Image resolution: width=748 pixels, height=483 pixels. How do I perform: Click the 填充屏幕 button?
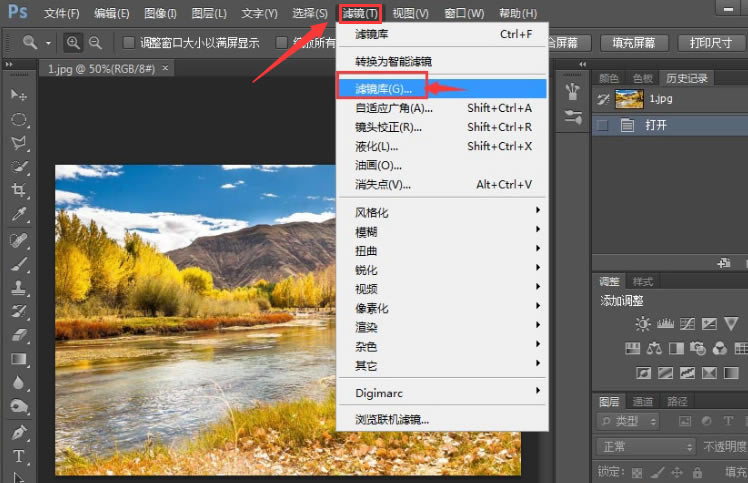pos(634,43)
